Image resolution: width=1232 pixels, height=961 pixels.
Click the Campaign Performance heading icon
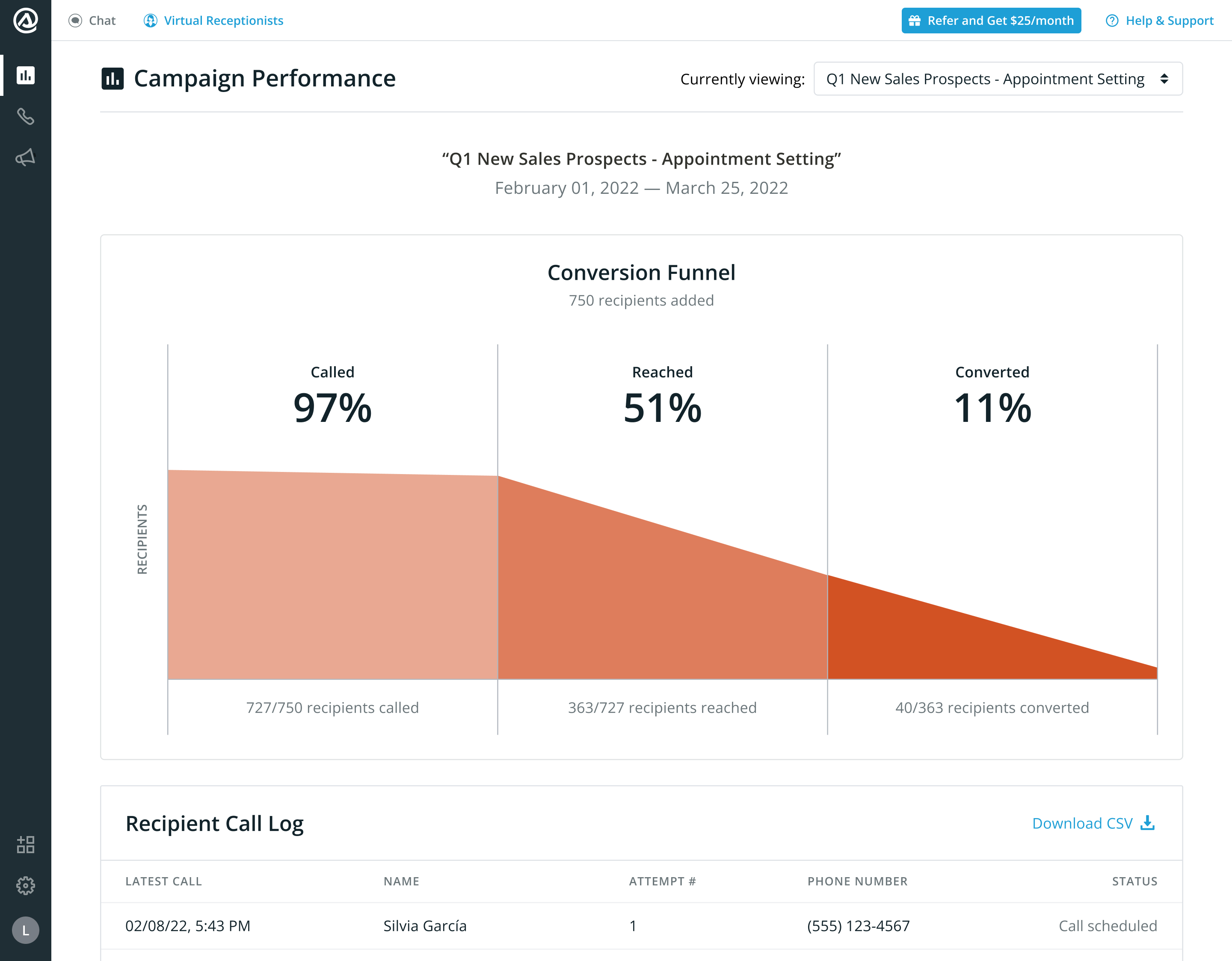(113, 78)
